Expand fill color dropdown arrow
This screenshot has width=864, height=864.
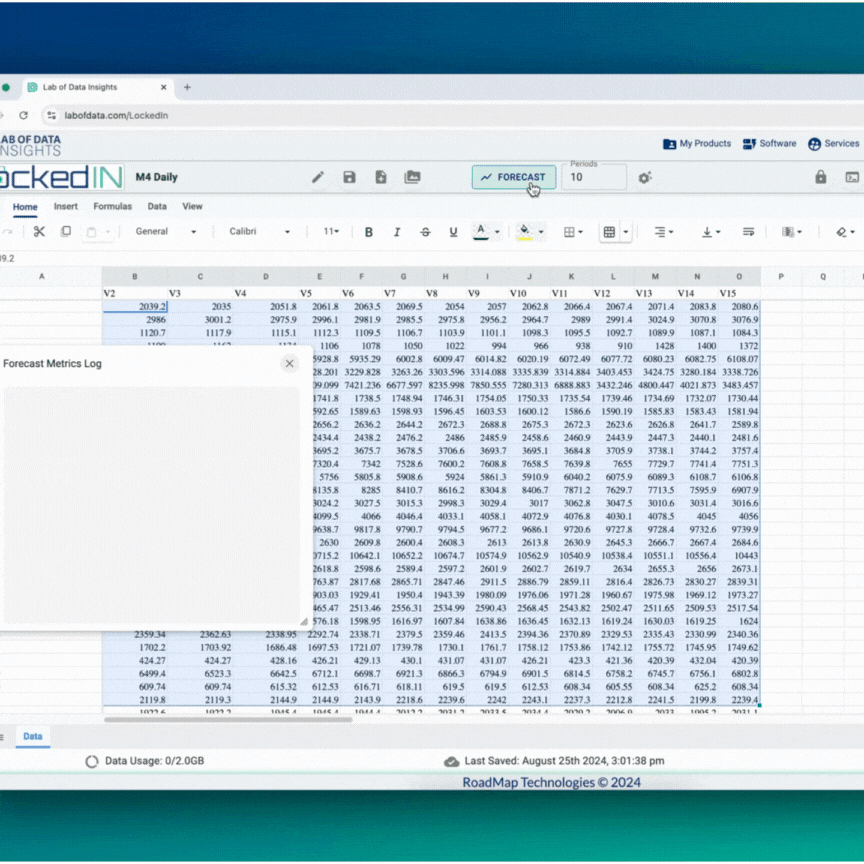pyautogui.click(x=541, y=232)
